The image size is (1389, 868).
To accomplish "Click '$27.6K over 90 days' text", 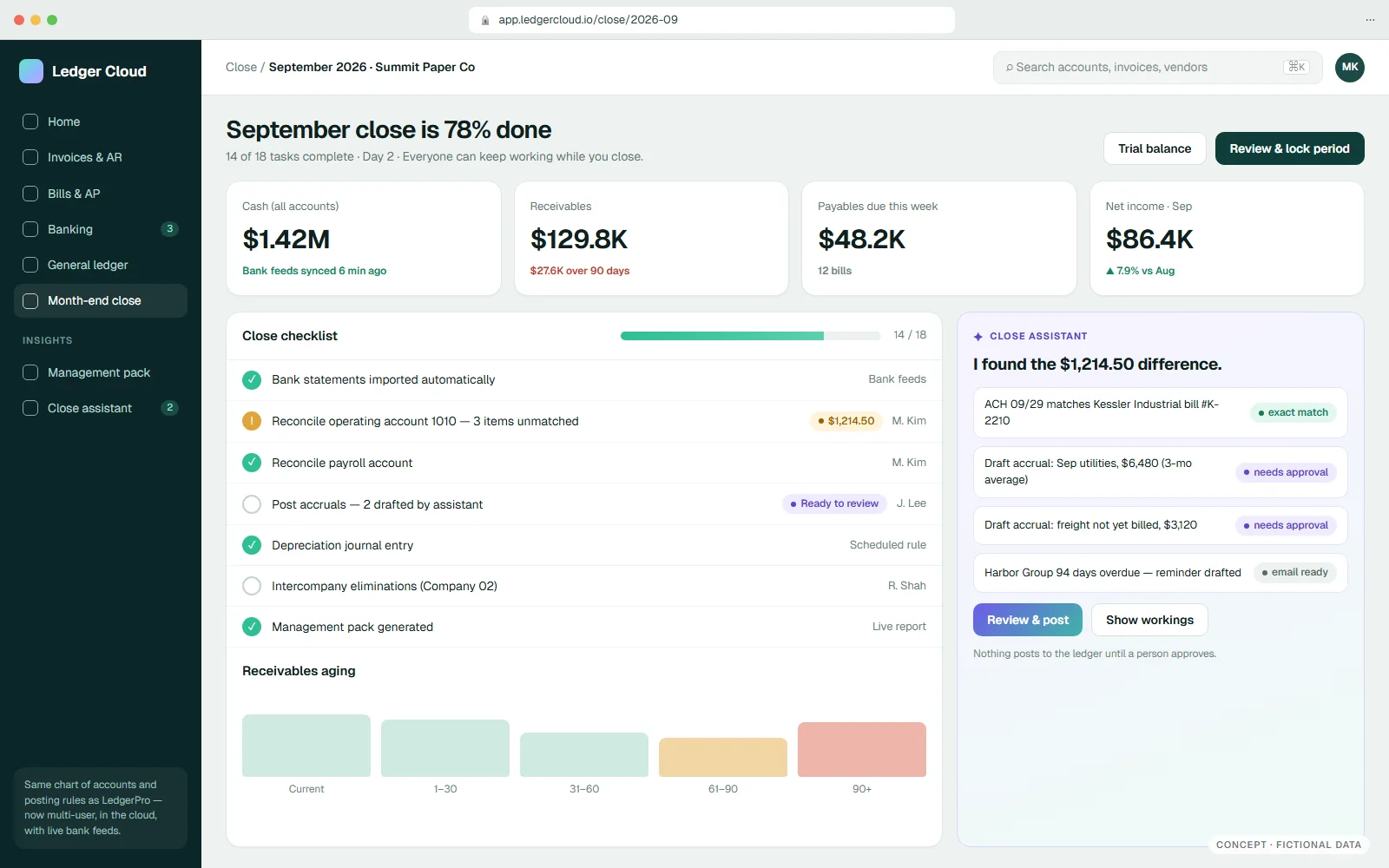I will [x=580, y=271].
